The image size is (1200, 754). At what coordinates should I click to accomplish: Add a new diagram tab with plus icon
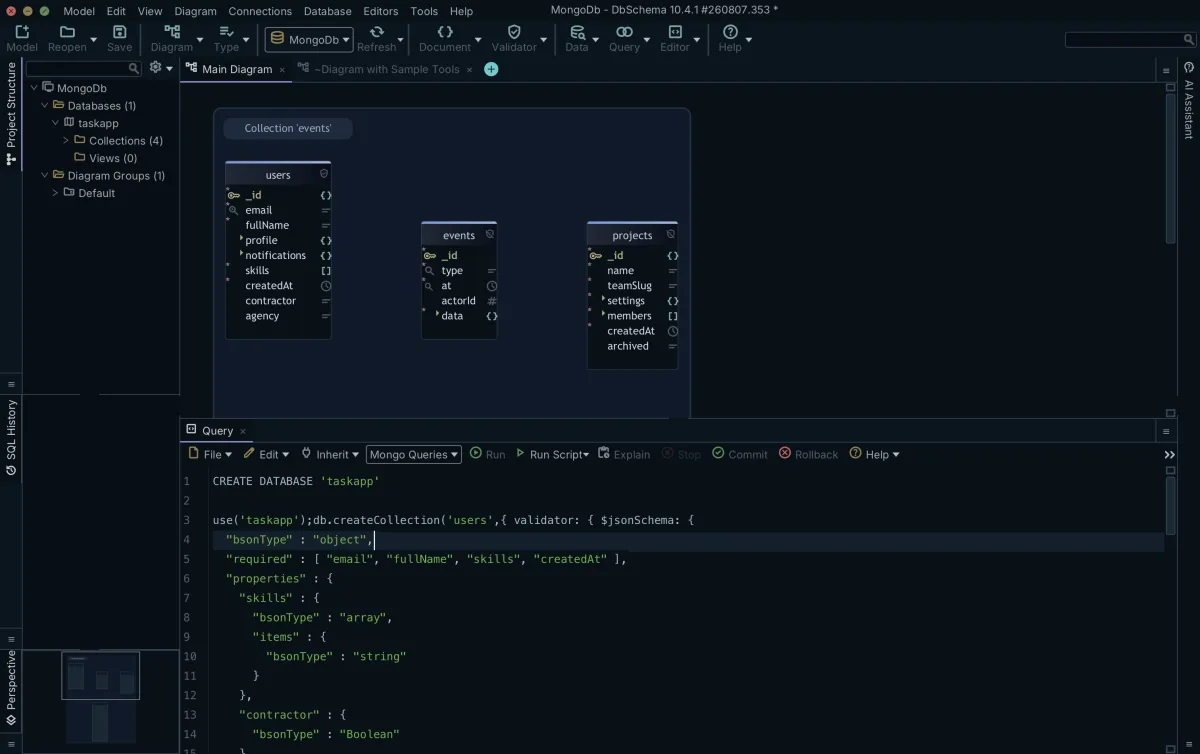tap(491, 69)
